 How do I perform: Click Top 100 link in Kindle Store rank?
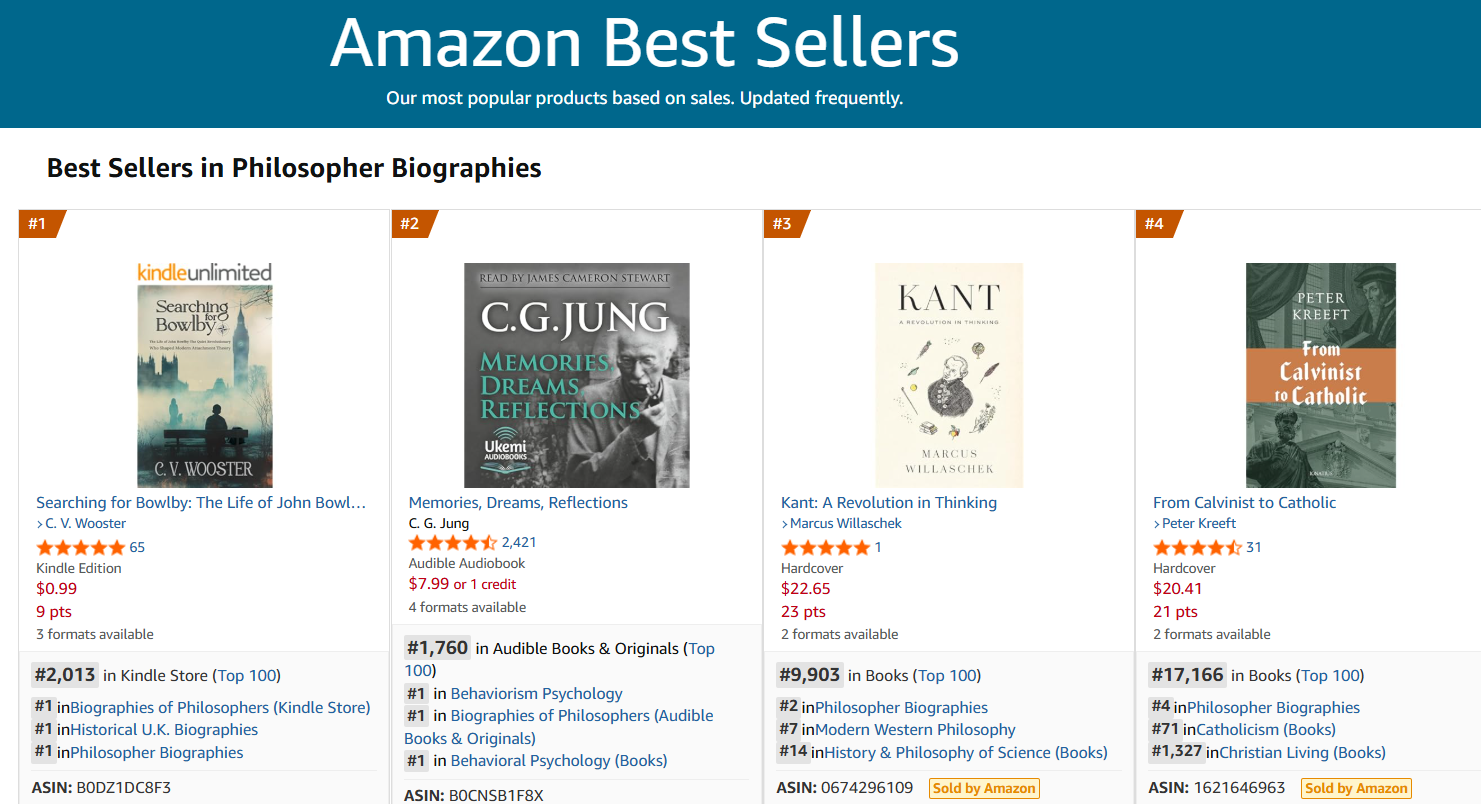point(249,675)
